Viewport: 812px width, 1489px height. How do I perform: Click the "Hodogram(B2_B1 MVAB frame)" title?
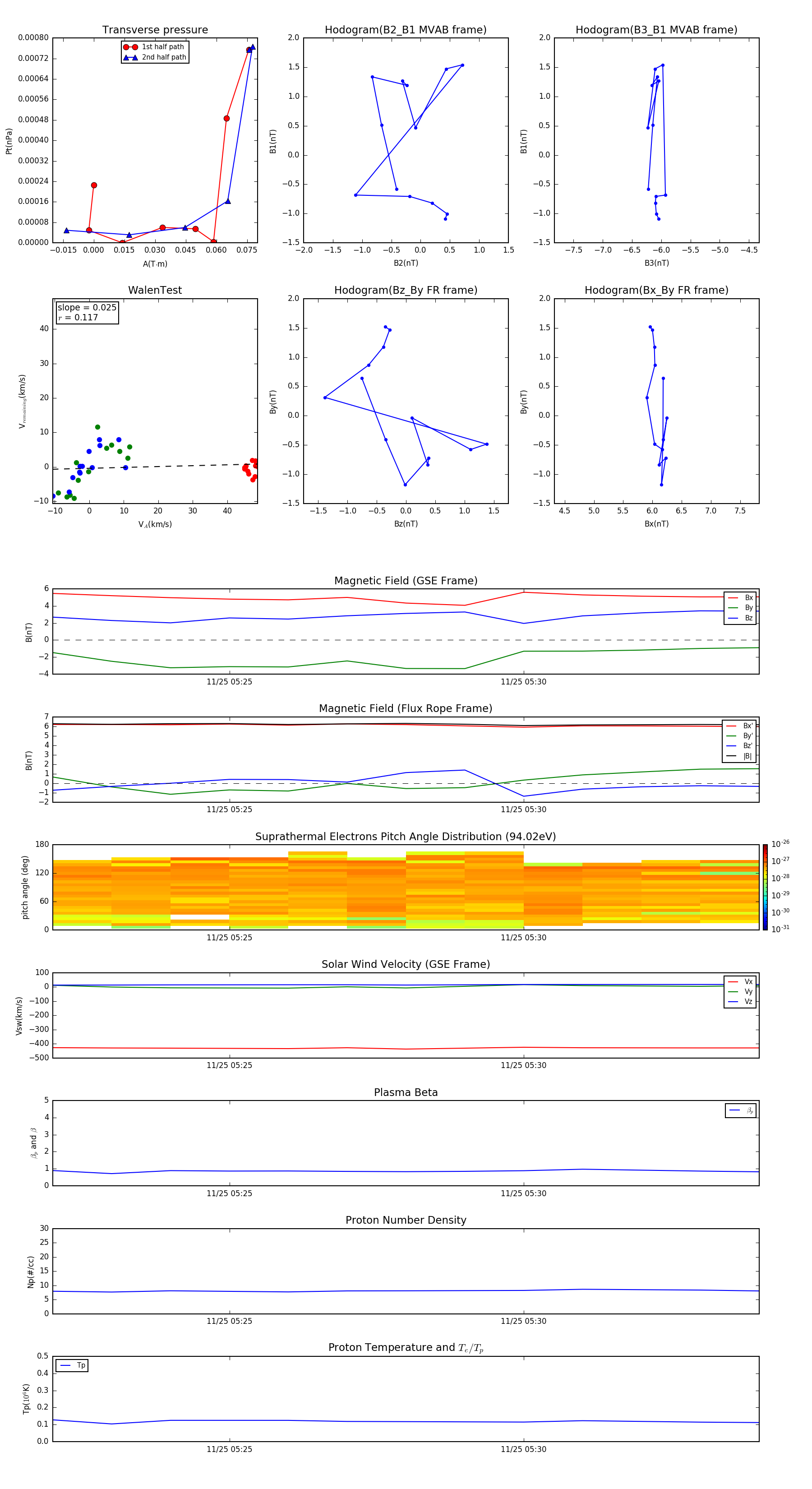point(406,30)
